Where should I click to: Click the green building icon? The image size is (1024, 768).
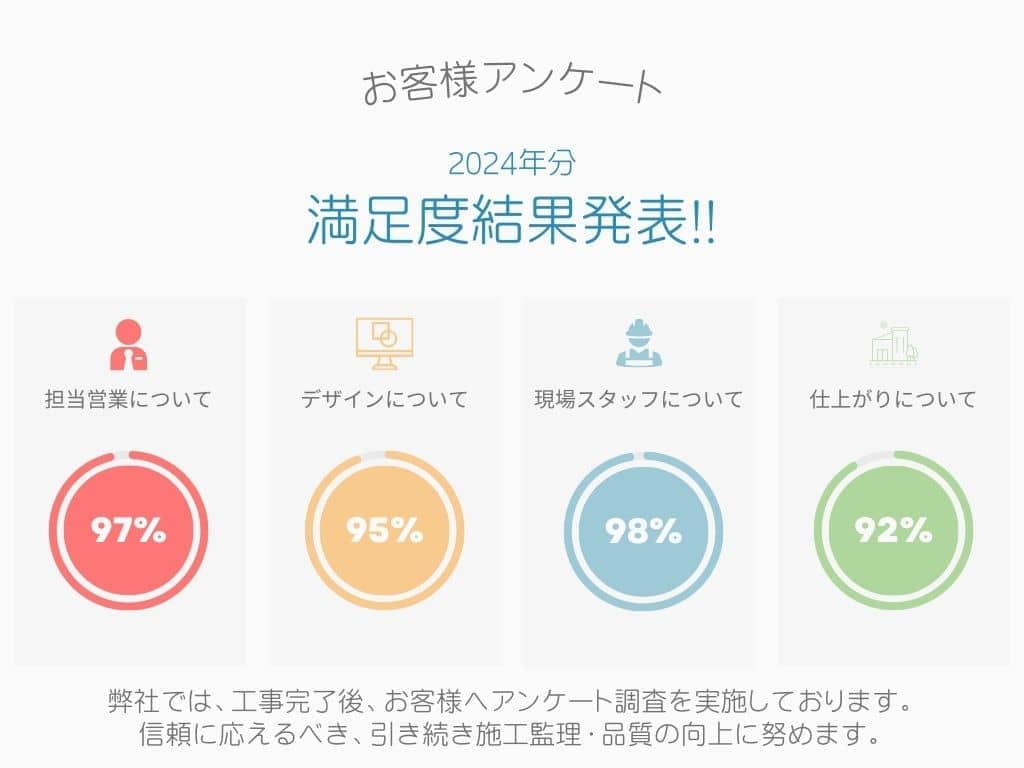click(894, 344)
